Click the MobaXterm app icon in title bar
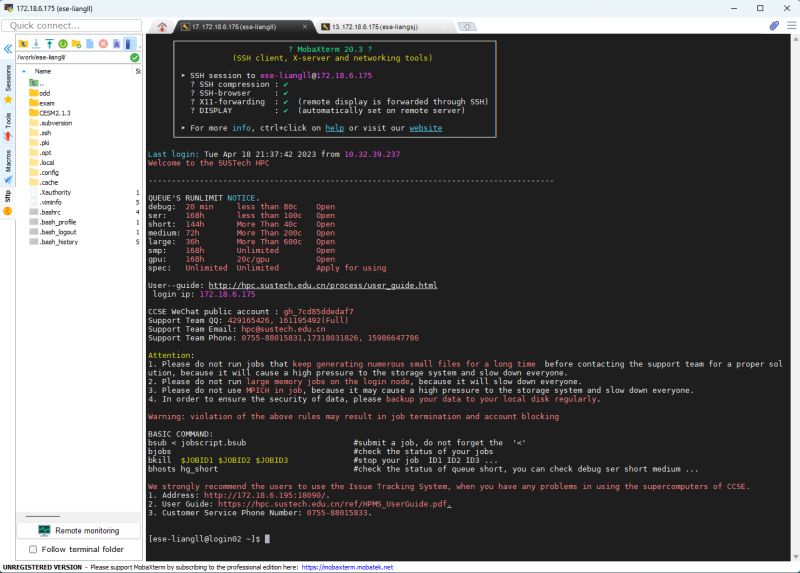Screen dimensions: 800x573 tap(8, 8)
